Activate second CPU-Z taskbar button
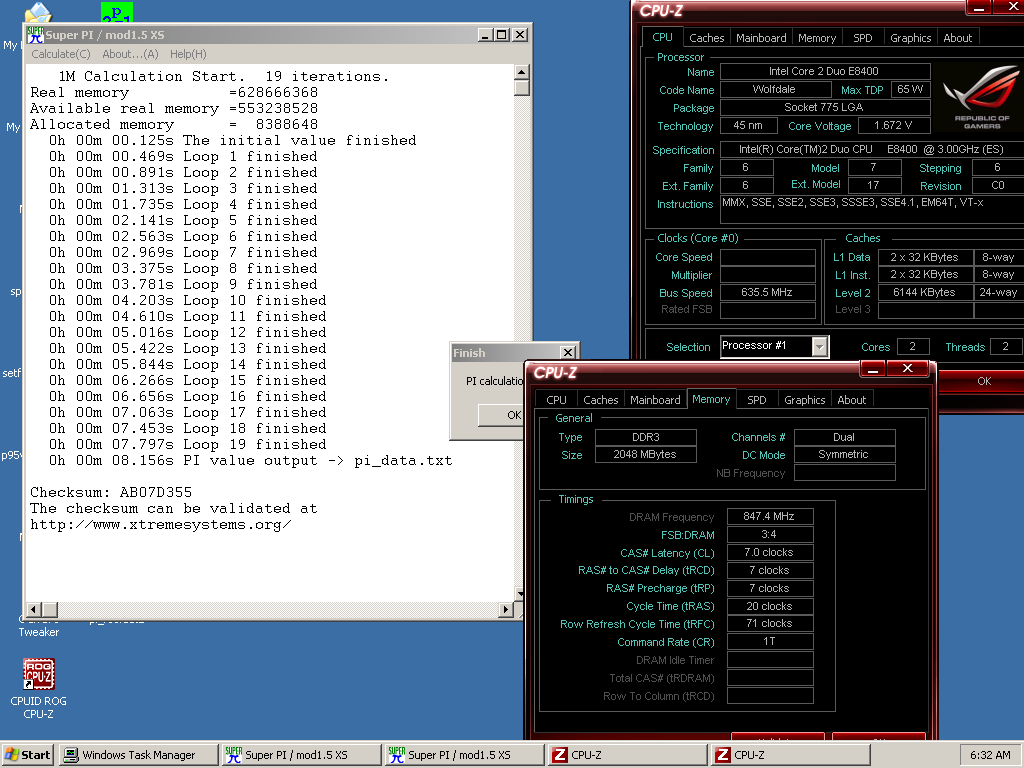 [x=790, y=755]
